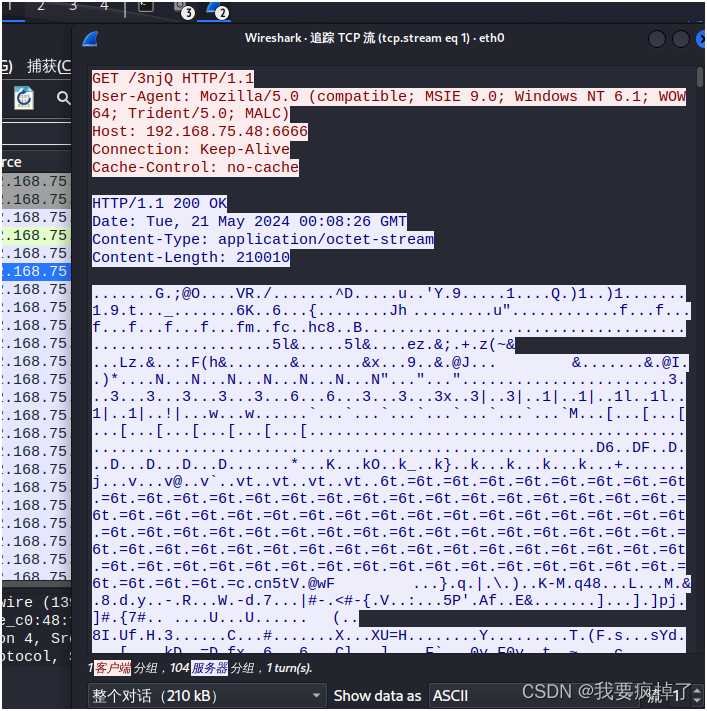Click the '_c0:48:' row in details pane
The height and width of the screenshot is (711, 707).
pos(36,620)
